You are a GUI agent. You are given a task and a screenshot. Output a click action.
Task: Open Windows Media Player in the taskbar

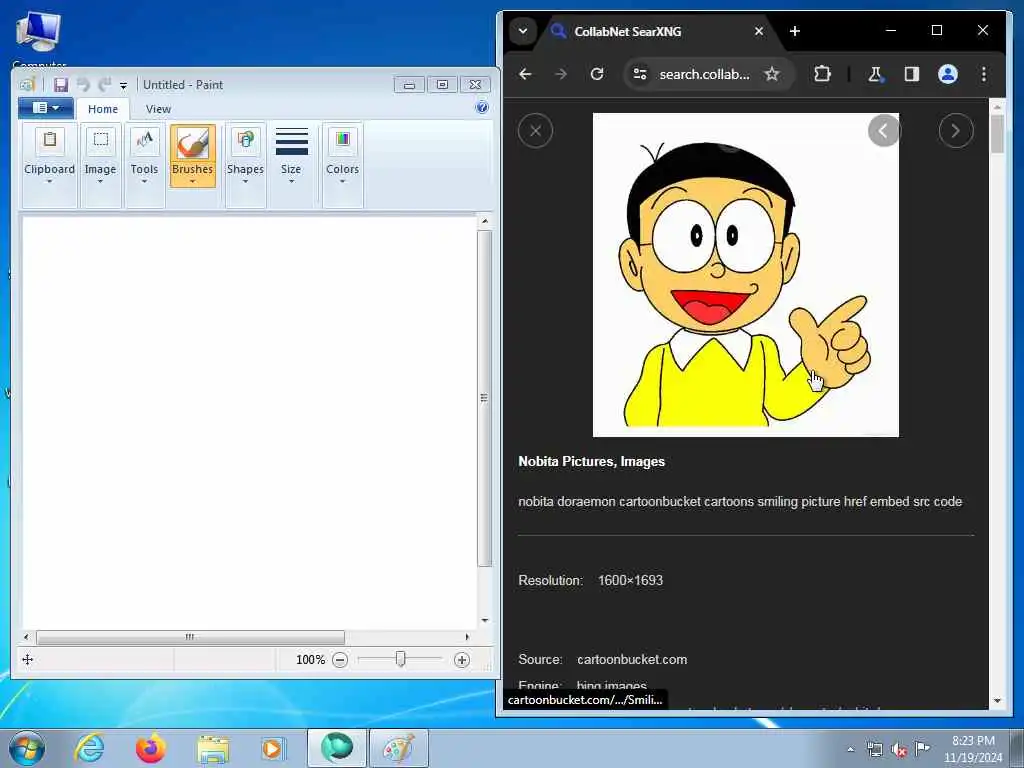tap(273, 748)
